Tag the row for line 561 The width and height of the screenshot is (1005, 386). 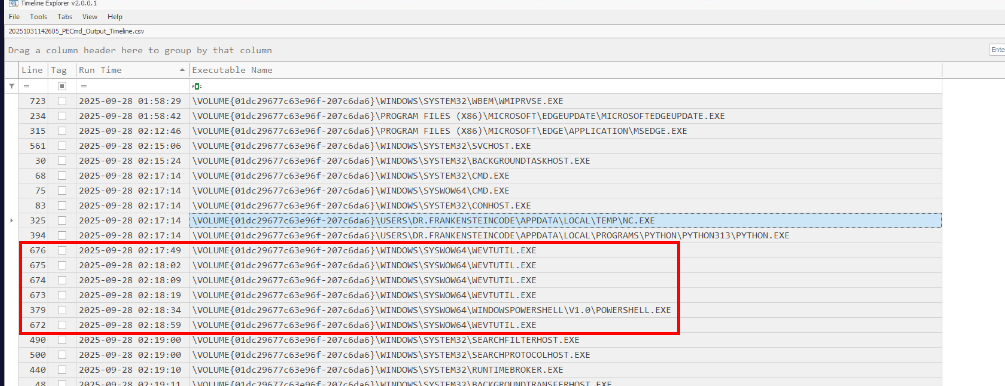point(62,146)
